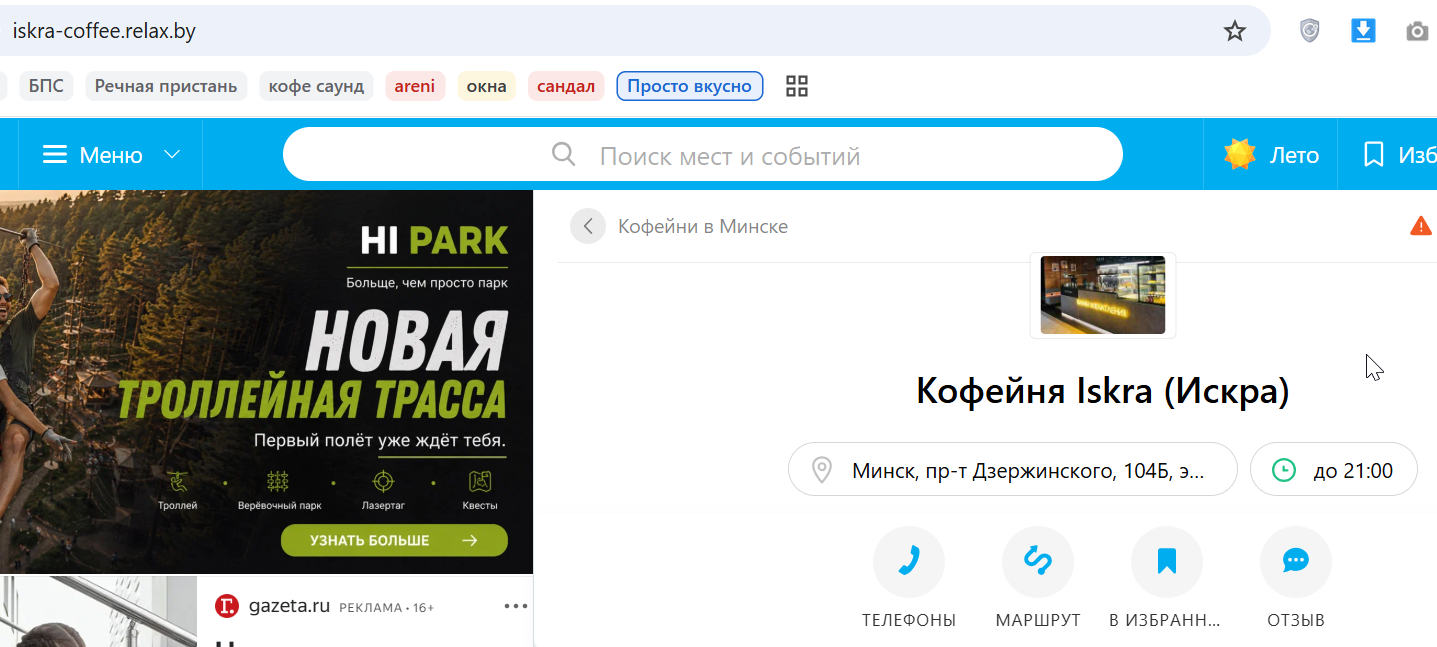Image resolution: width=1437 pixels, height=647 pixels.
Task: Click the Меню label in header
Action: pos(111,155)
